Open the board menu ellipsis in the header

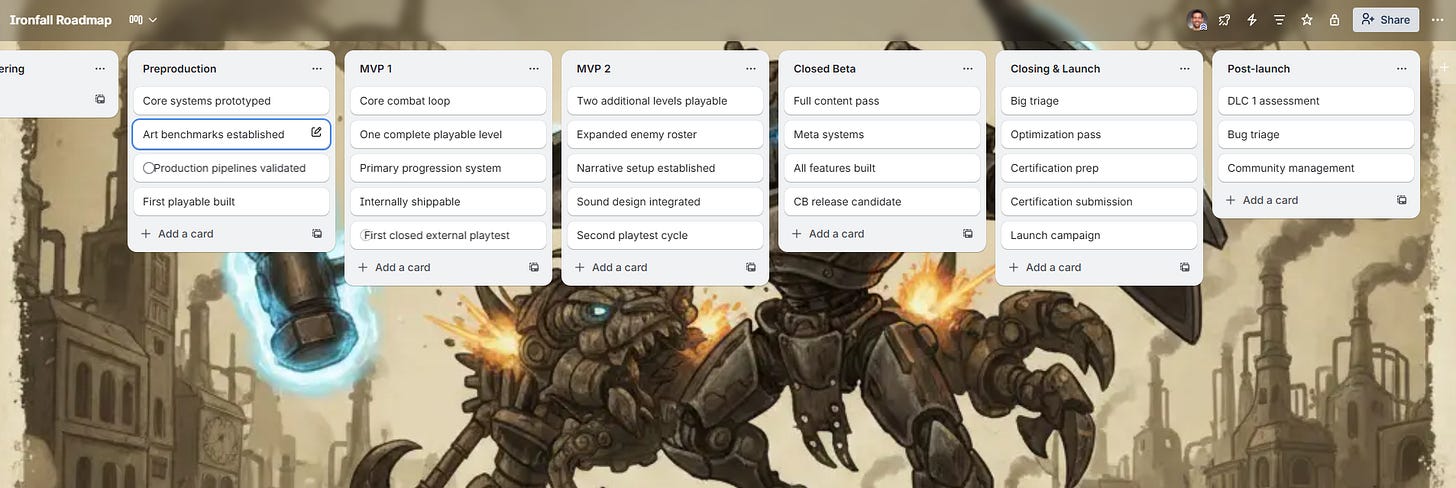[1438, 19]
